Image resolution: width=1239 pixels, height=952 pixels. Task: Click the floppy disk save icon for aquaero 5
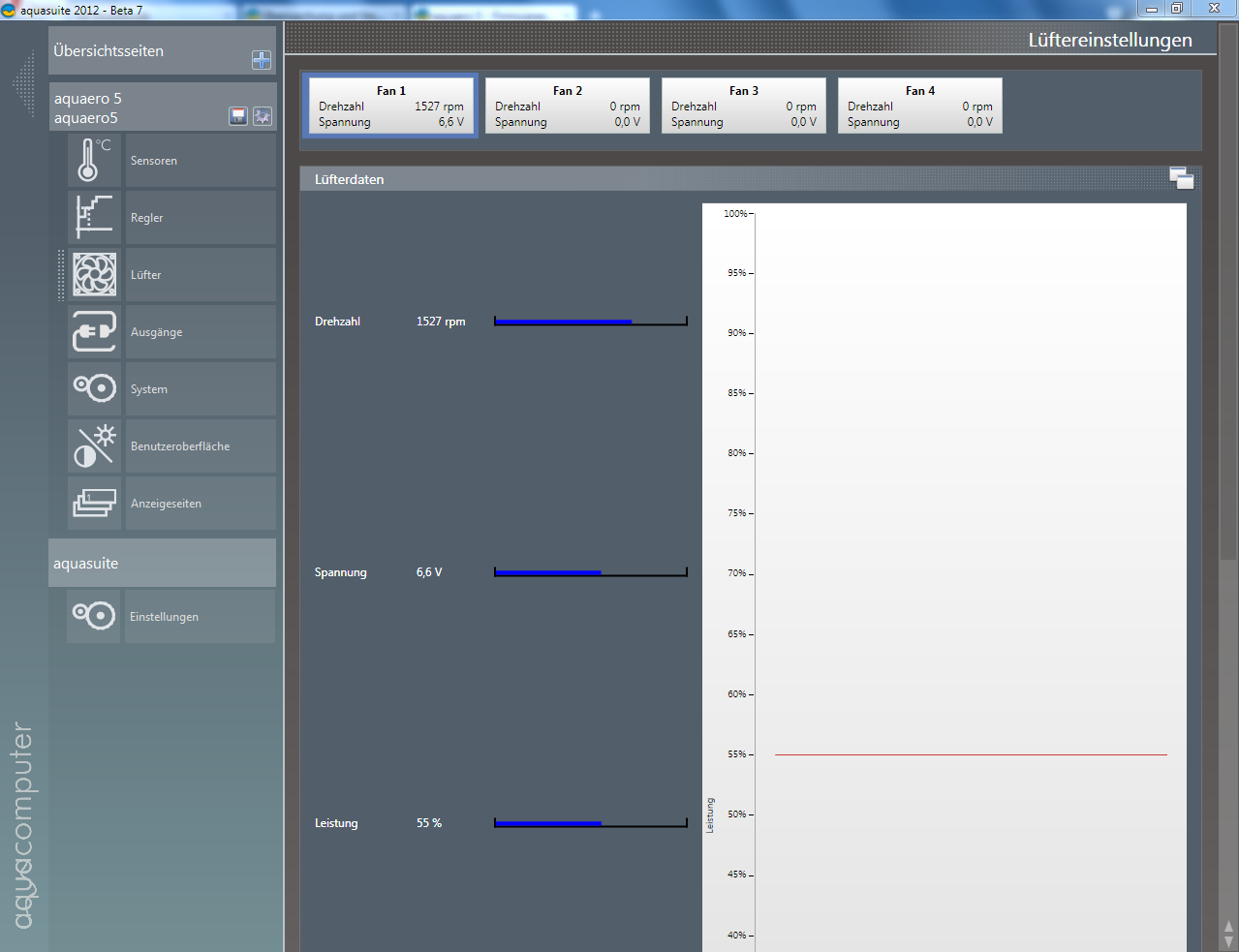click(238, 116)
